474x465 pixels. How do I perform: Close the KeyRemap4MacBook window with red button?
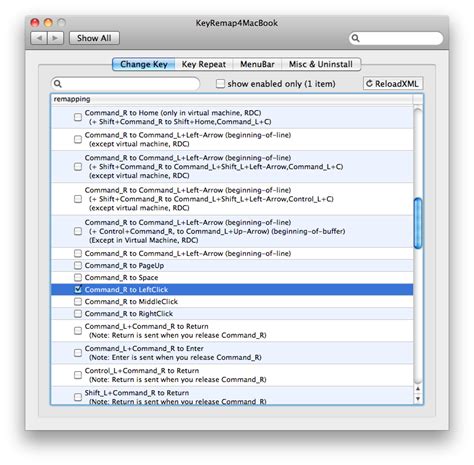35,22
